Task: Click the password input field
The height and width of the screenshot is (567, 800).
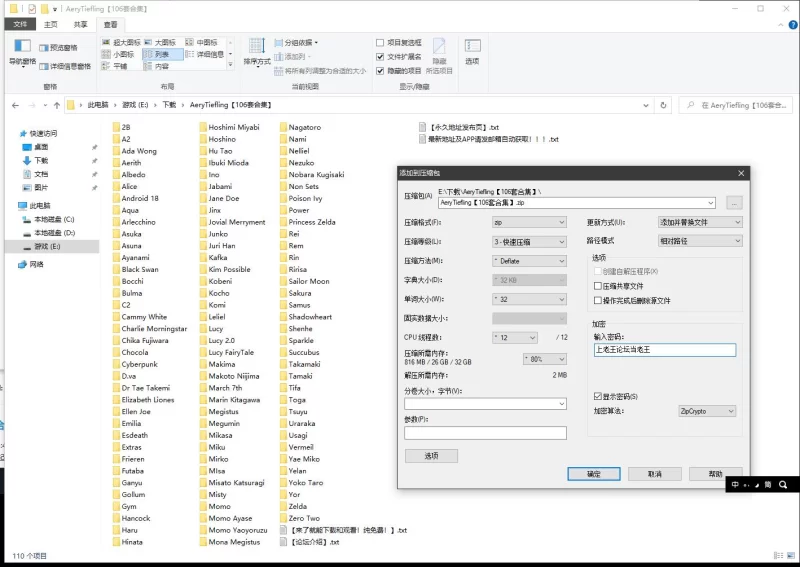Action: coord(664,350)
